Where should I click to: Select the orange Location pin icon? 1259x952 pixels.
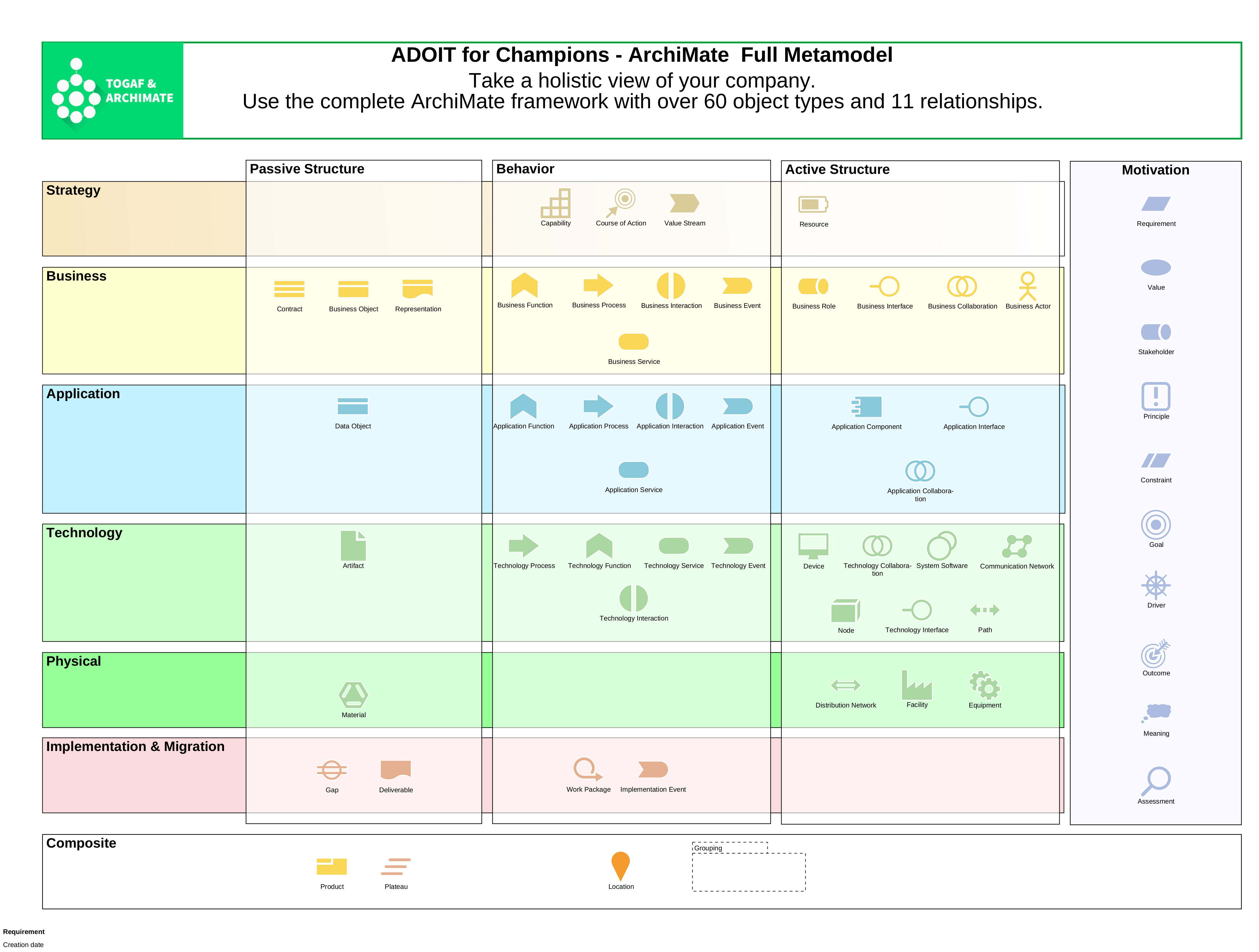point(620,867)
